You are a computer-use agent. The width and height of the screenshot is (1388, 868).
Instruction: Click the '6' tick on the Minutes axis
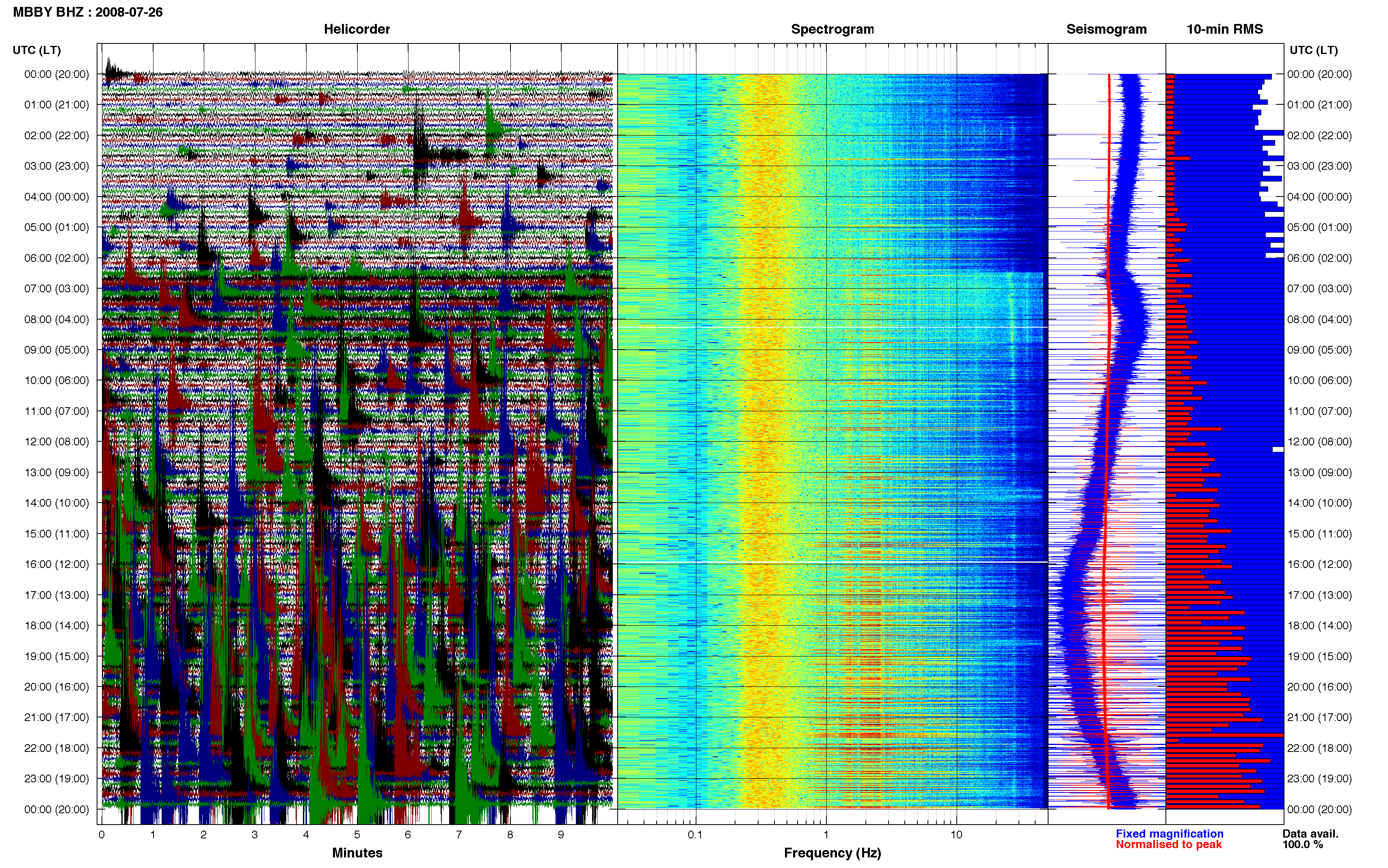pos(408,835)
